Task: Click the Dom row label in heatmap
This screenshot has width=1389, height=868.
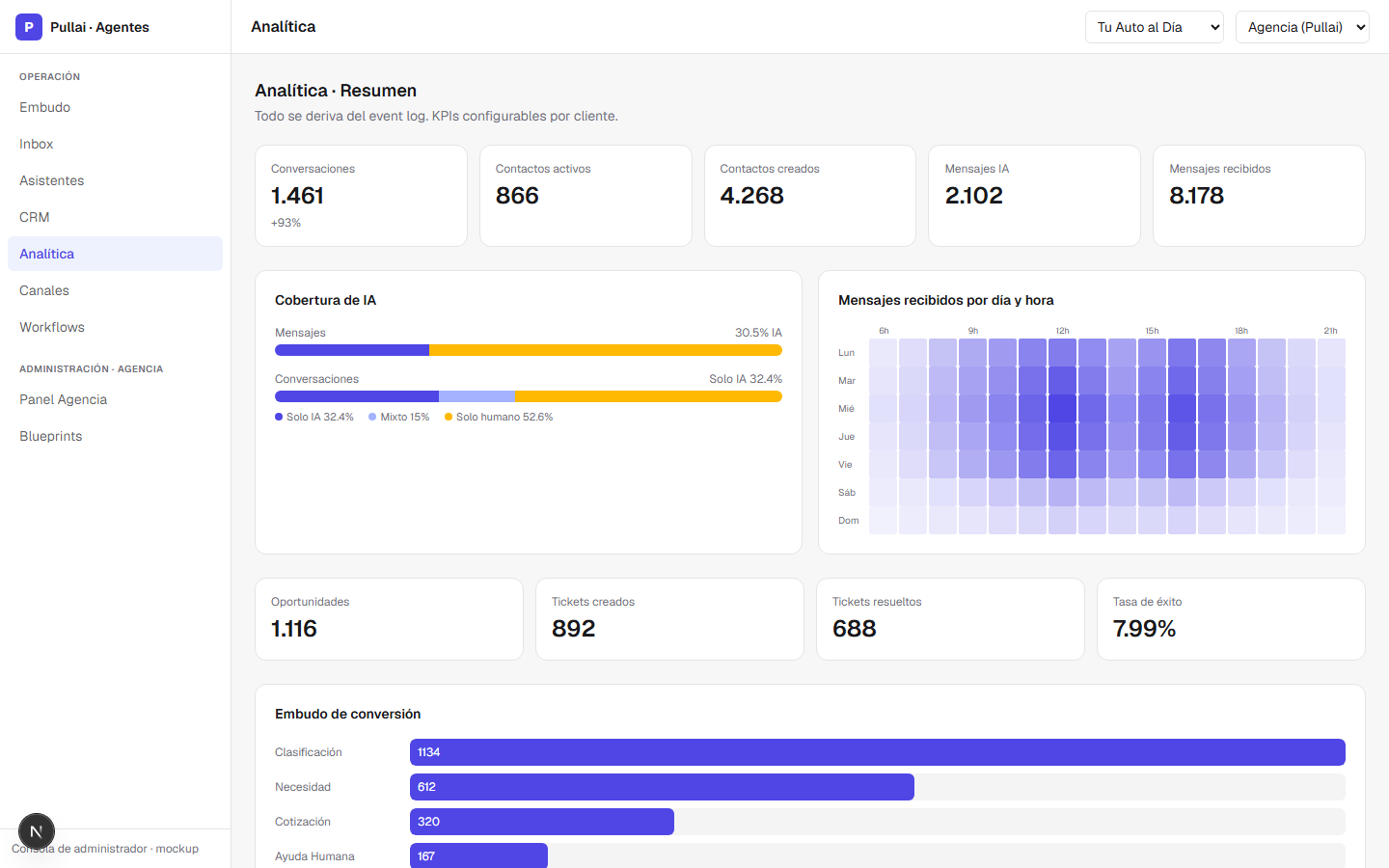Action: click(849, 521)
